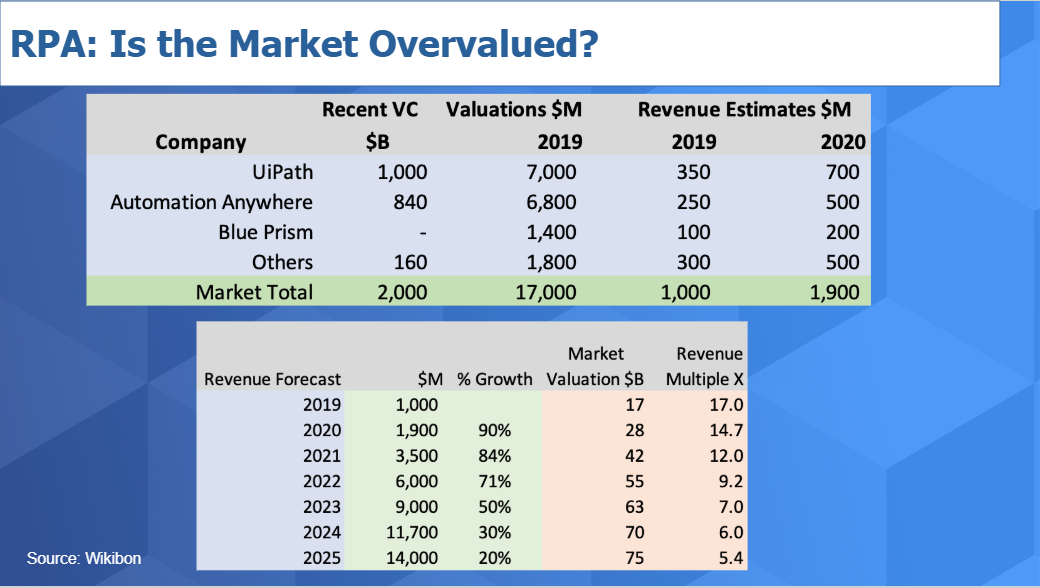Screen dimensions: 1040x588
Task: Select the 2025 market valuation "75"
Action: [635, 558]
